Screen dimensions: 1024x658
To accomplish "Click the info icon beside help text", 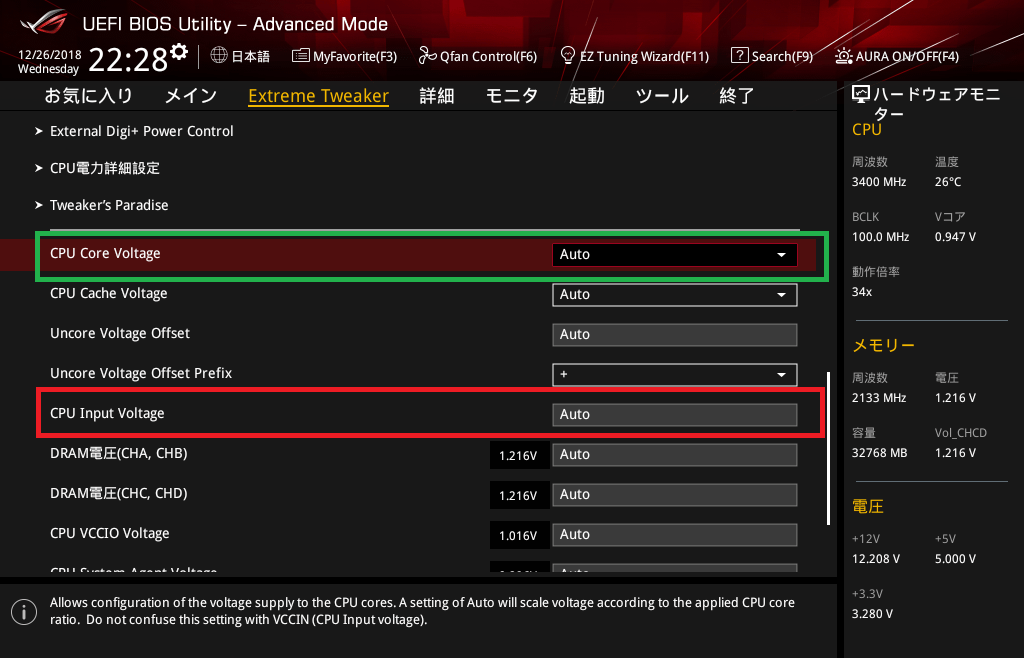I will click(24, 612).
